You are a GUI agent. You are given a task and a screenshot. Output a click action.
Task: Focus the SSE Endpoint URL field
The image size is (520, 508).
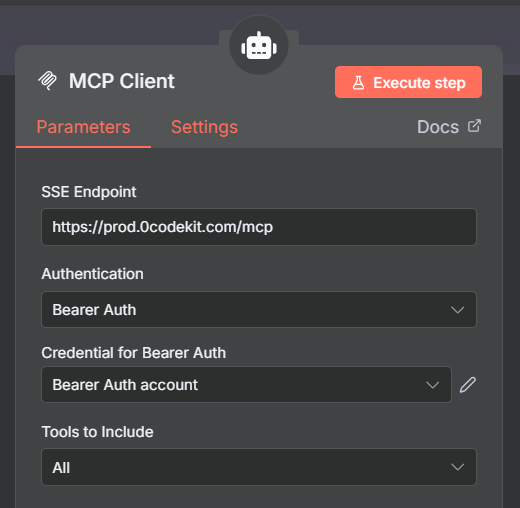pyautogui.click(x=259, y=227)
